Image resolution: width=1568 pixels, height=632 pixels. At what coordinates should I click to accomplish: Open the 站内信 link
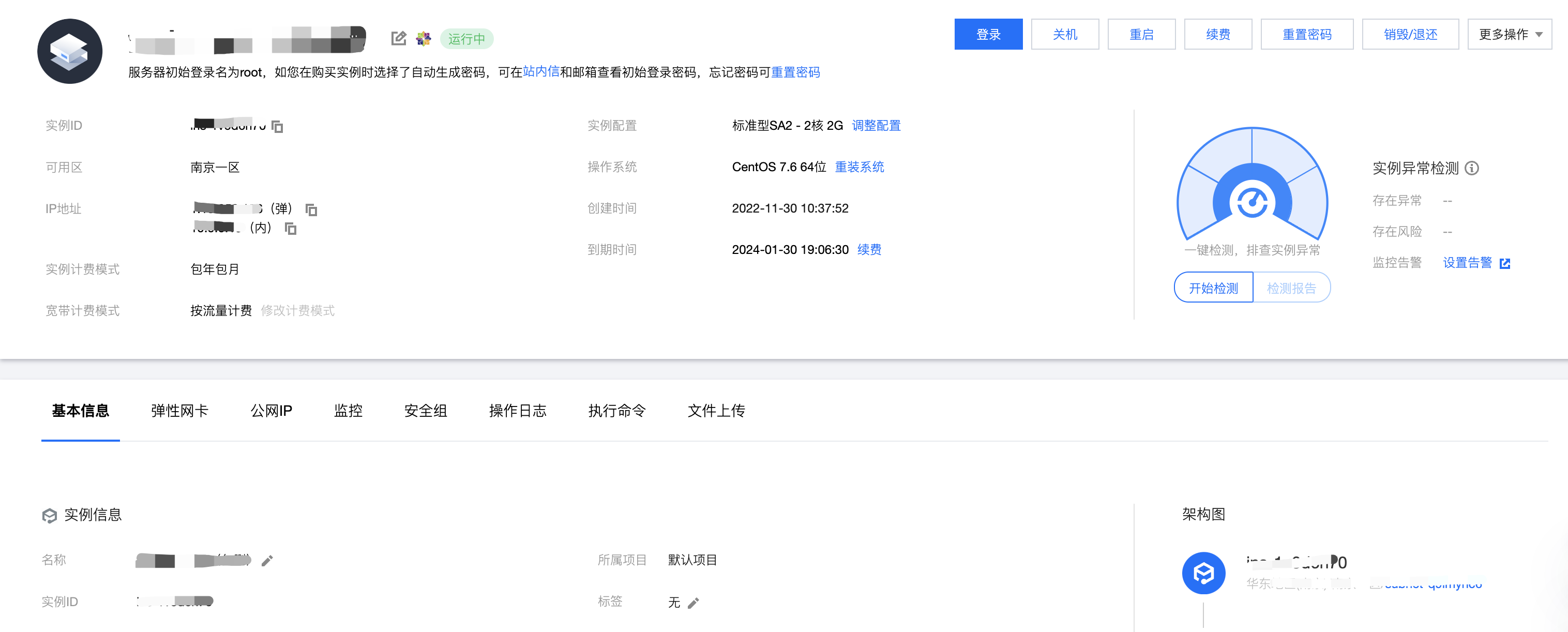tap(541, 72)
